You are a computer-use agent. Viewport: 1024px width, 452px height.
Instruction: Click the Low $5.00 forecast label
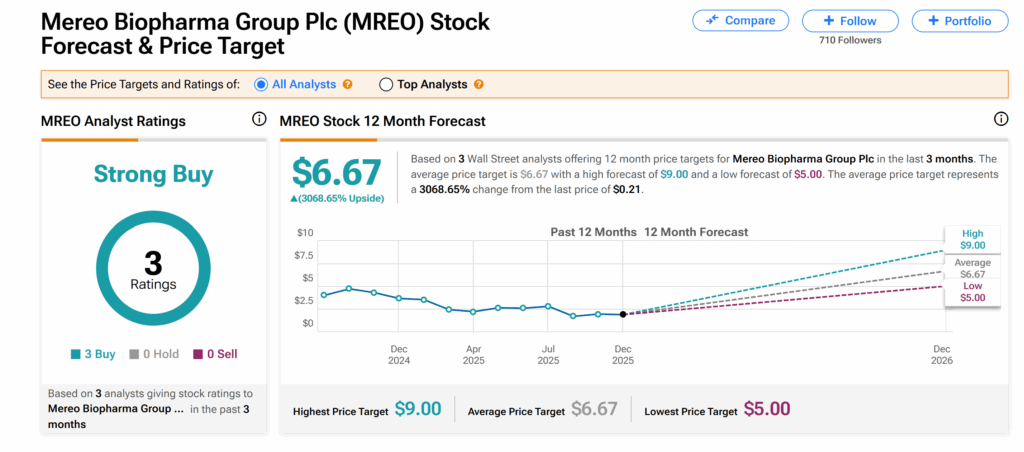click(972, 291)
